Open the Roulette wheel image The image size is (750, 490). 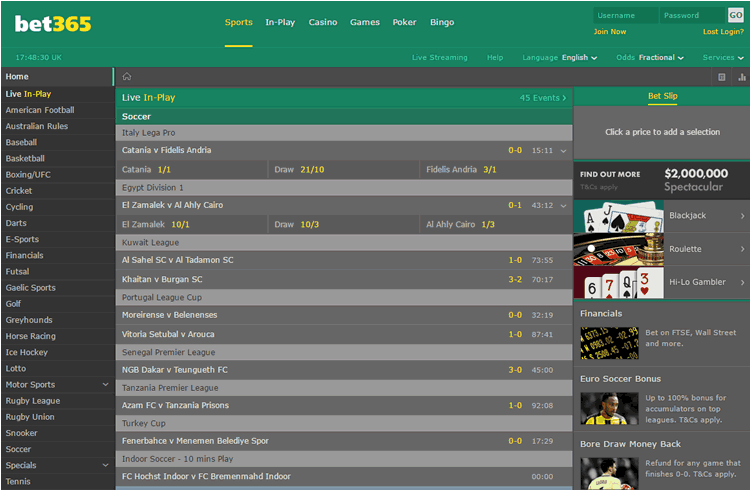pyautogui.click(x=618, y=249)
